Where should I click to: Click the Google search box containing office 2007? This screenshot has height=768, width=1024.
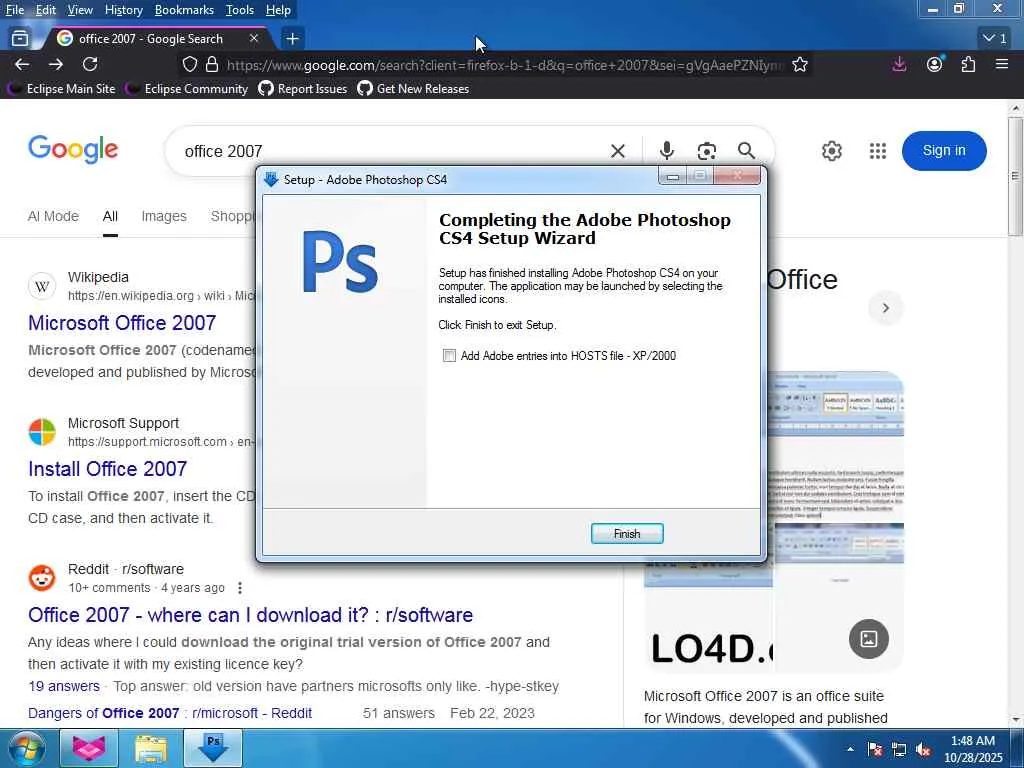click(392, 152)
